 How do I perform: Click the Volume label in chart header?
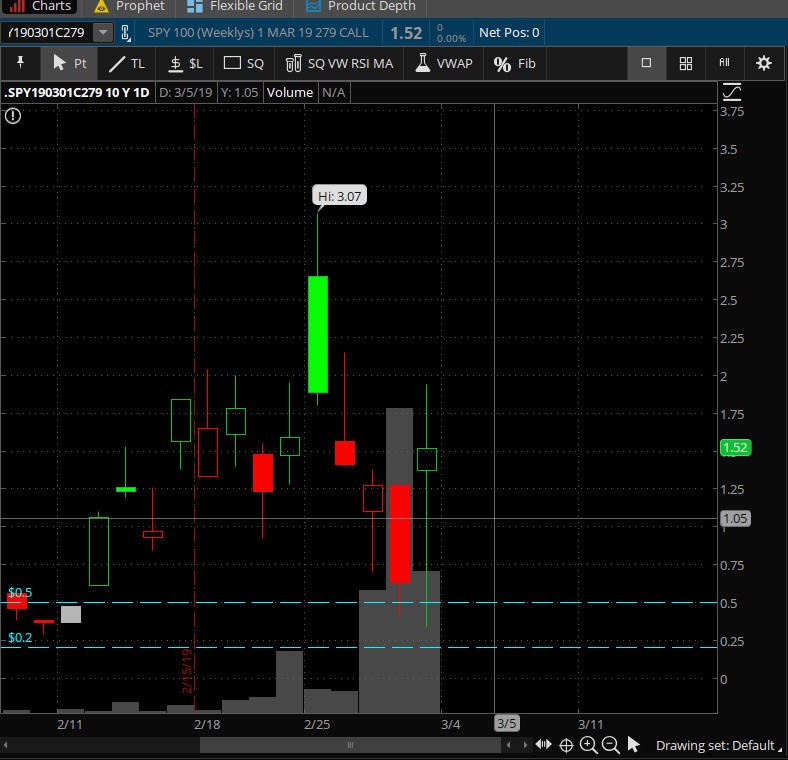pos(289,92)
